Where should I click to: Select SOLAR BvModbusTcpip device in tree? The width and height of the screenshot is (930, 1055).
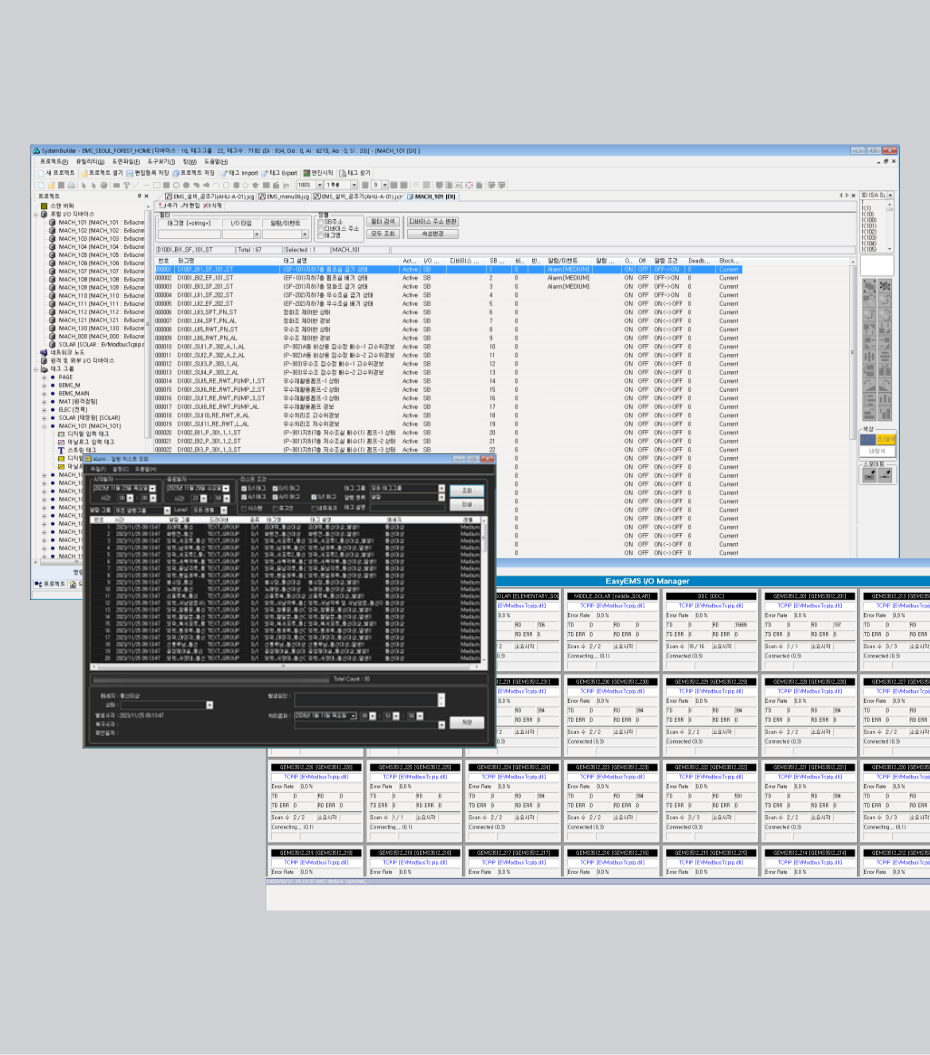(x=98, y=344)
